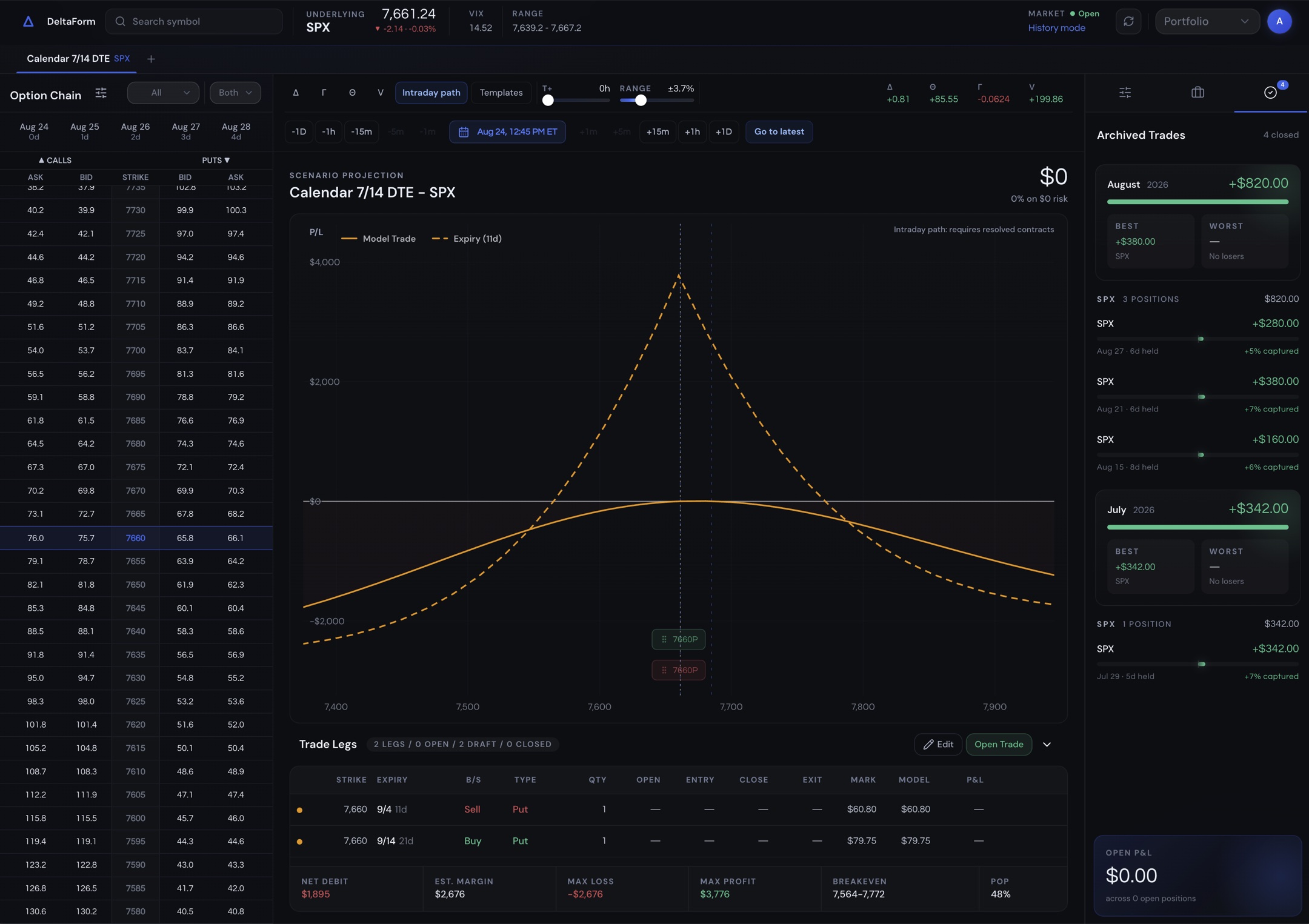Screen dimensions: 1309x924
Task: Click drag handle on red 7660P marker
Action: [x=664, y=670]
